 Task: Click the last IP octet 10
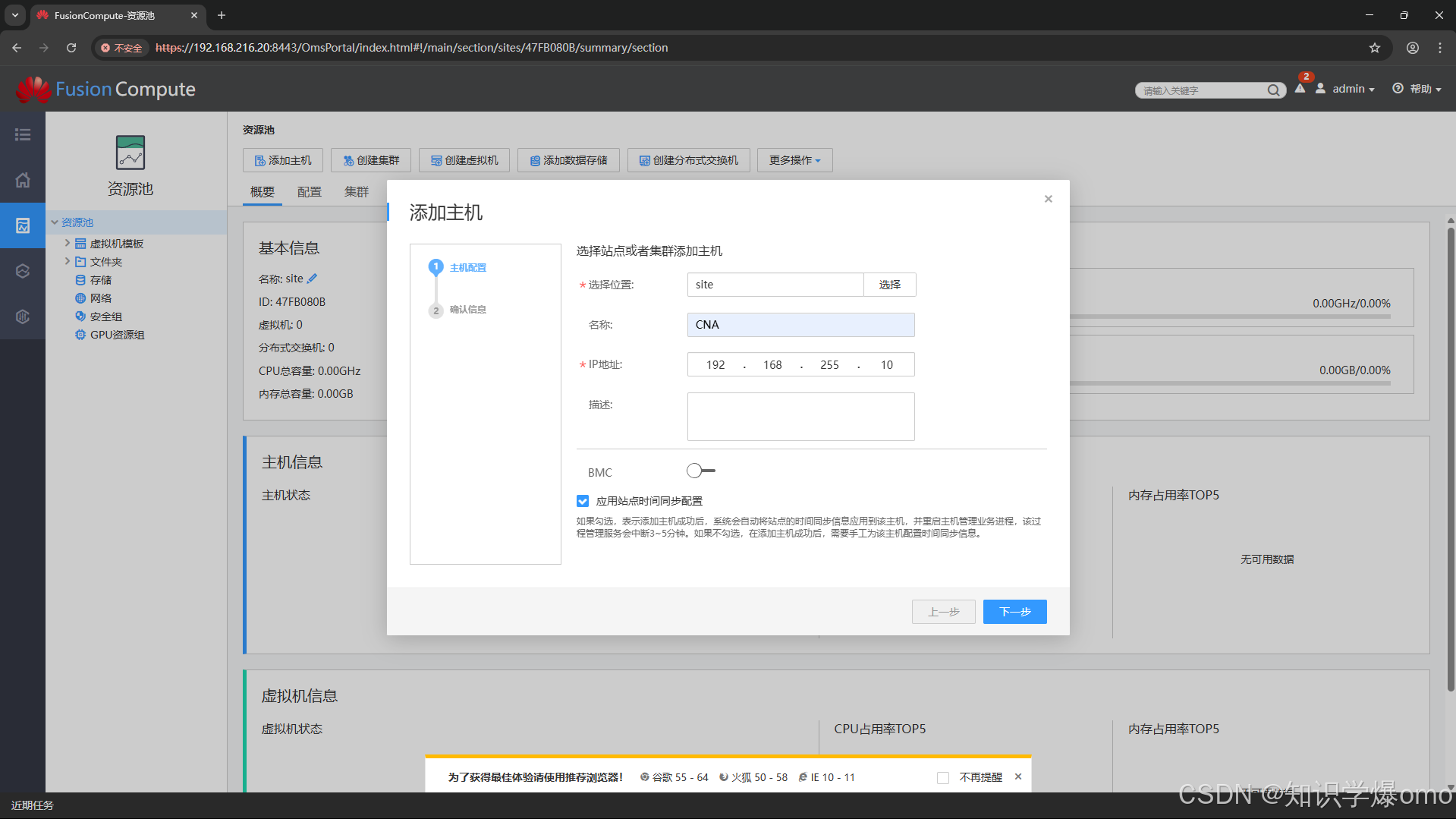[886, 365]
